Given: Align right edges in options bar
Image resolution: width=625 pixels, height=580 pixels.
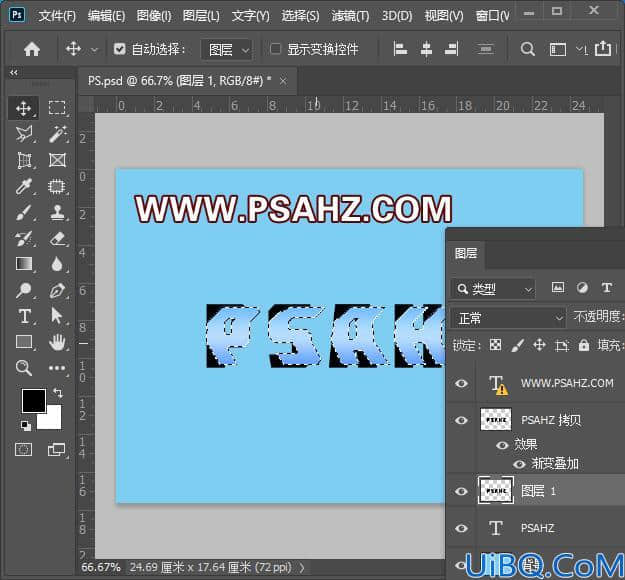Looking at the screenshot, I should [x=452, y=49].
